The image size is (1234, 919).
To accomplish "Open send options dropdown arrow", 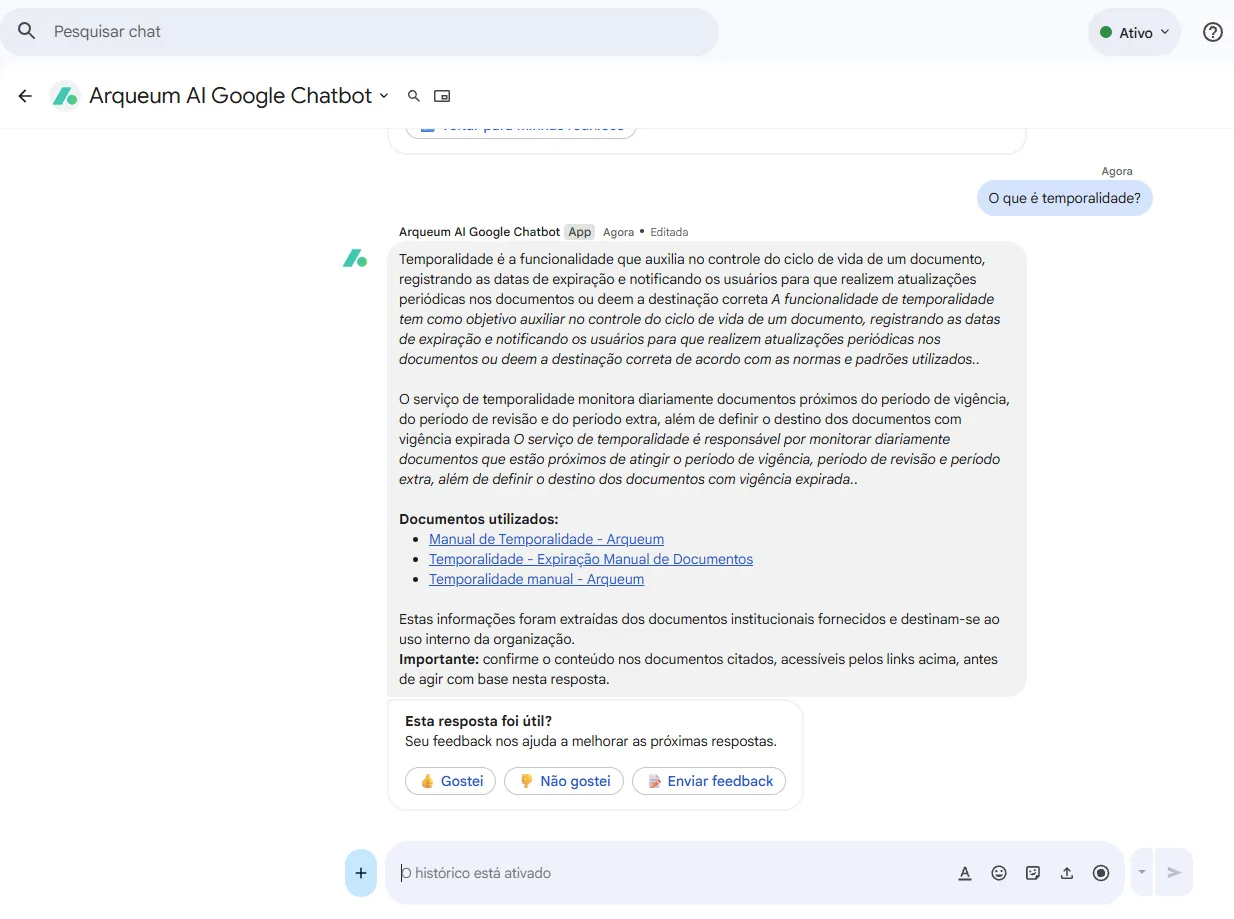I will (1141, 873).
